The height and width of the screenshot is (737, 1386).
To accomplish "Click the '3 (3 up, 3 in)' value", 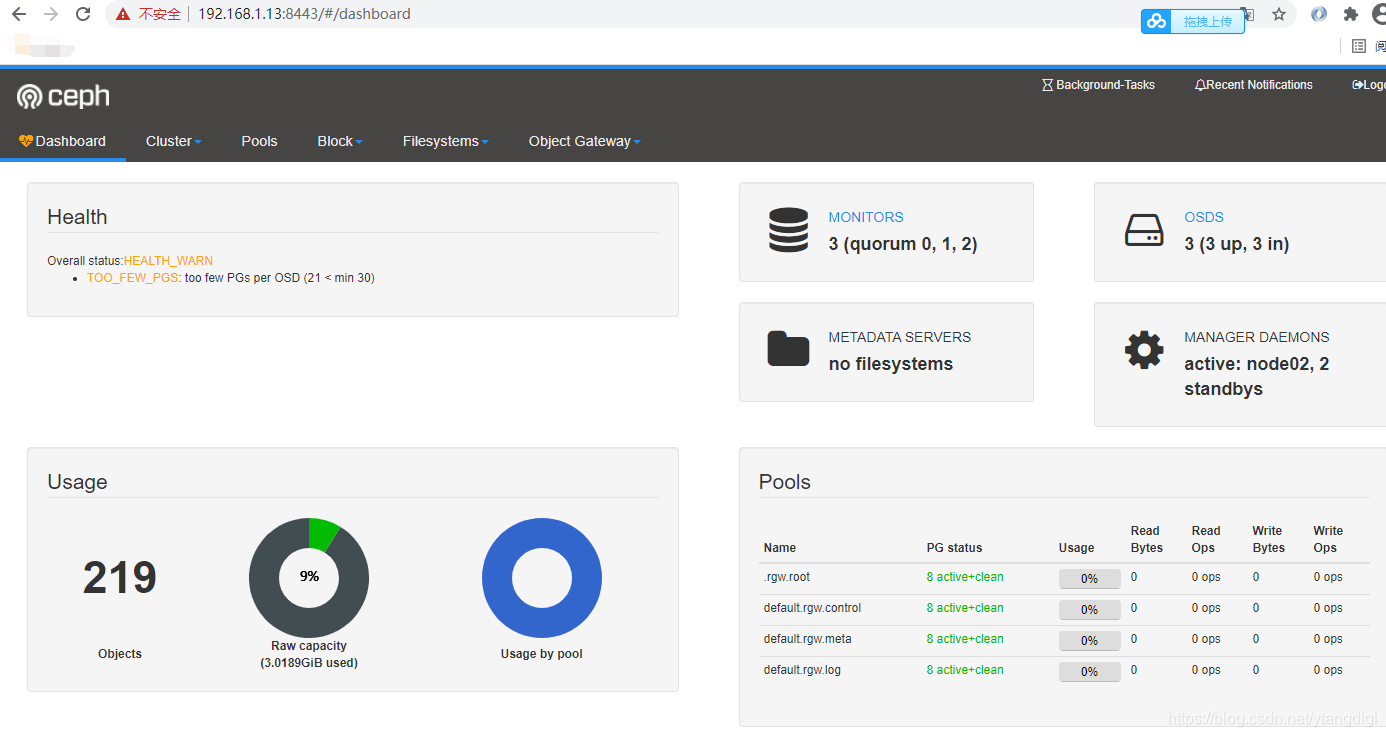I will 1237,244.
